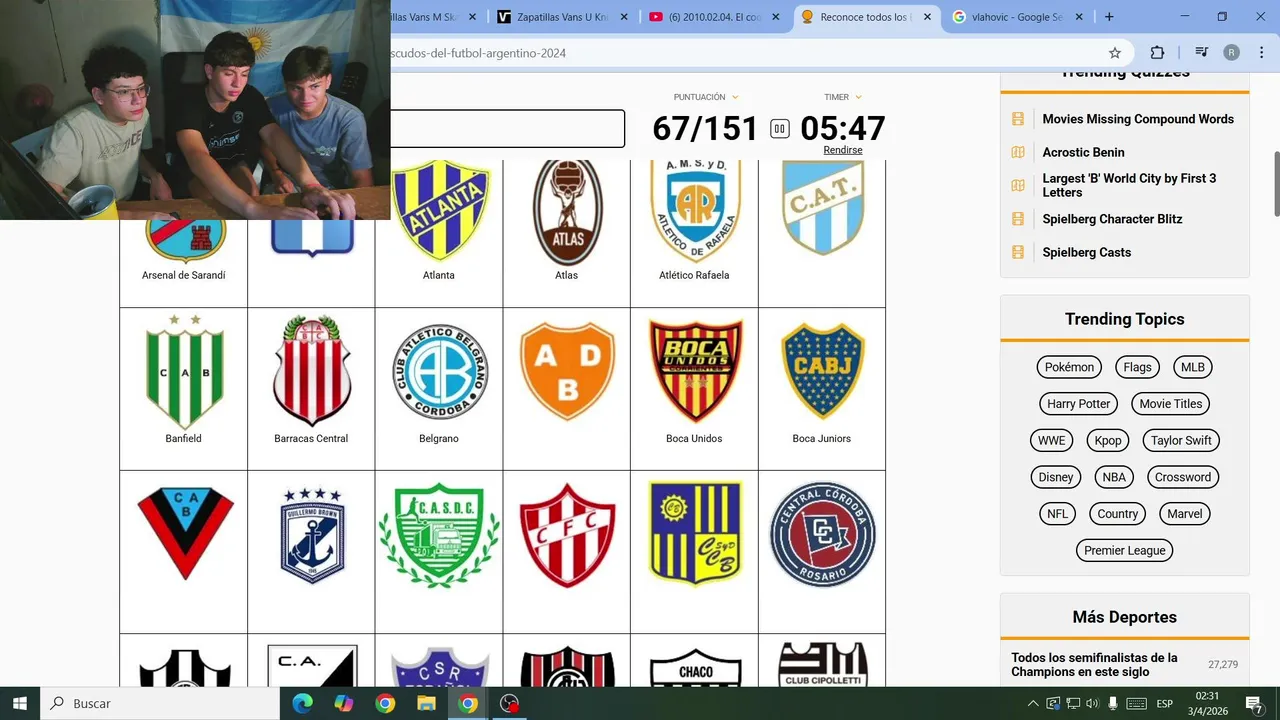Click the Rendirse link
1280x720 pixels.
[x=843, y=150]
